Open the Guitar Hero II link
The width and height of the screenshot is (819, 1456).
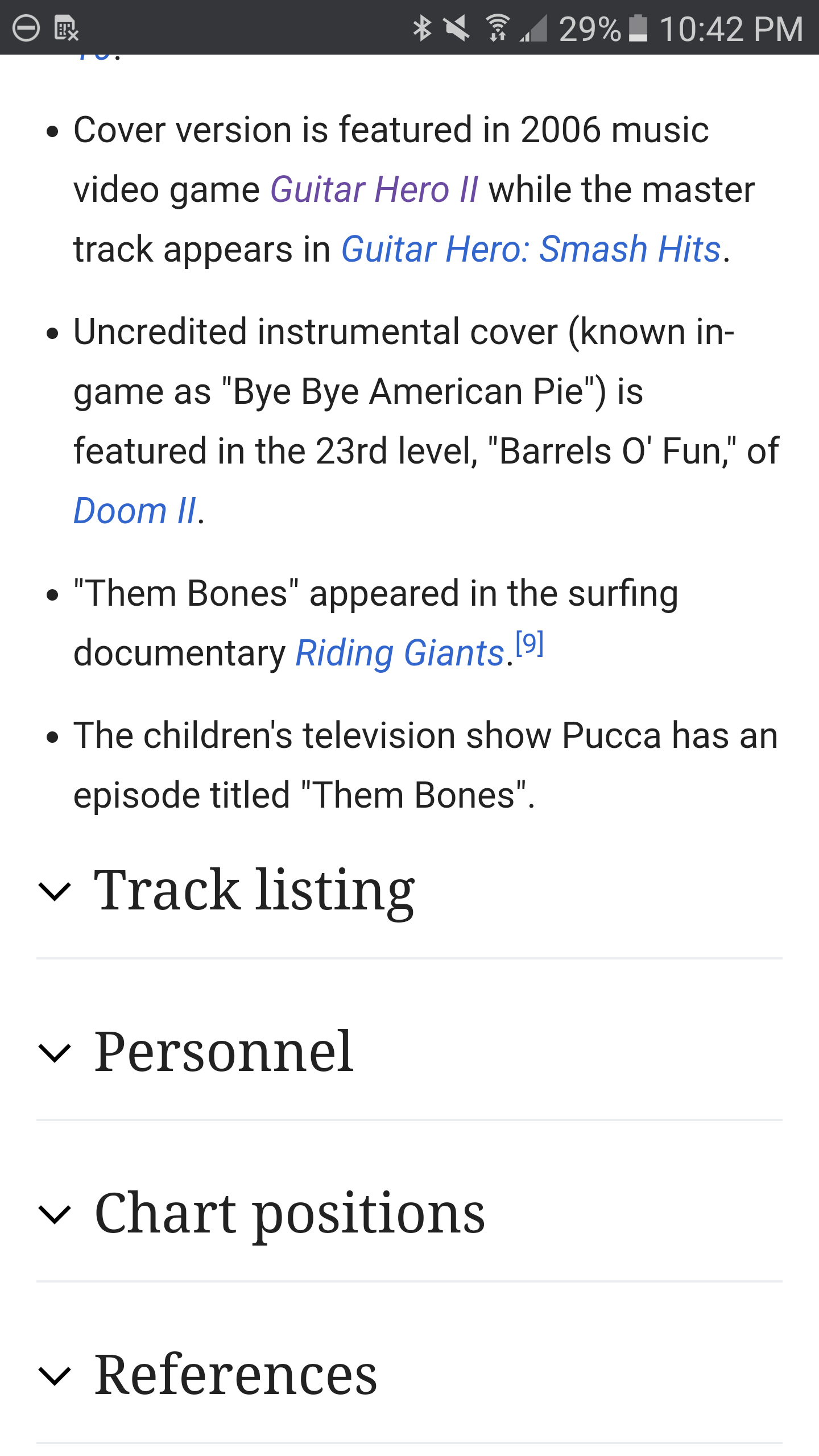pos(374,189)
